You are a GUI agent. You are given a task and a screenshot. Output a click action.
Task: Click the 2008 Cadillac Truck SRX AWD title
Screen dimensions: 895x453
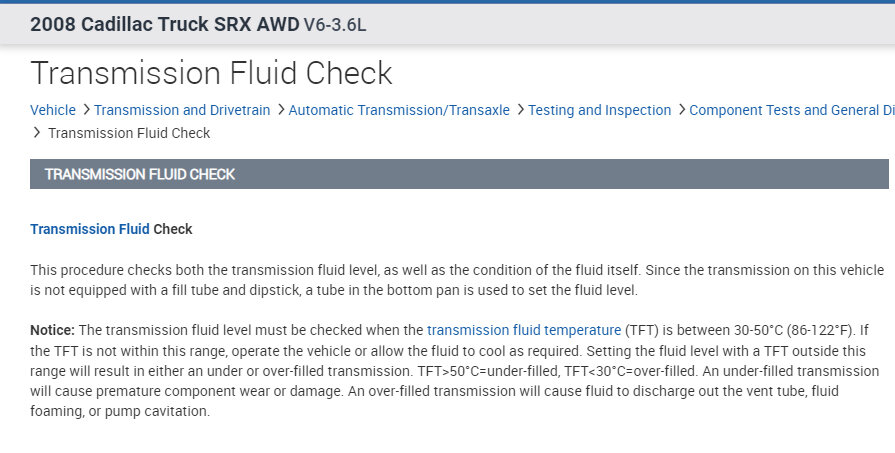164,24
